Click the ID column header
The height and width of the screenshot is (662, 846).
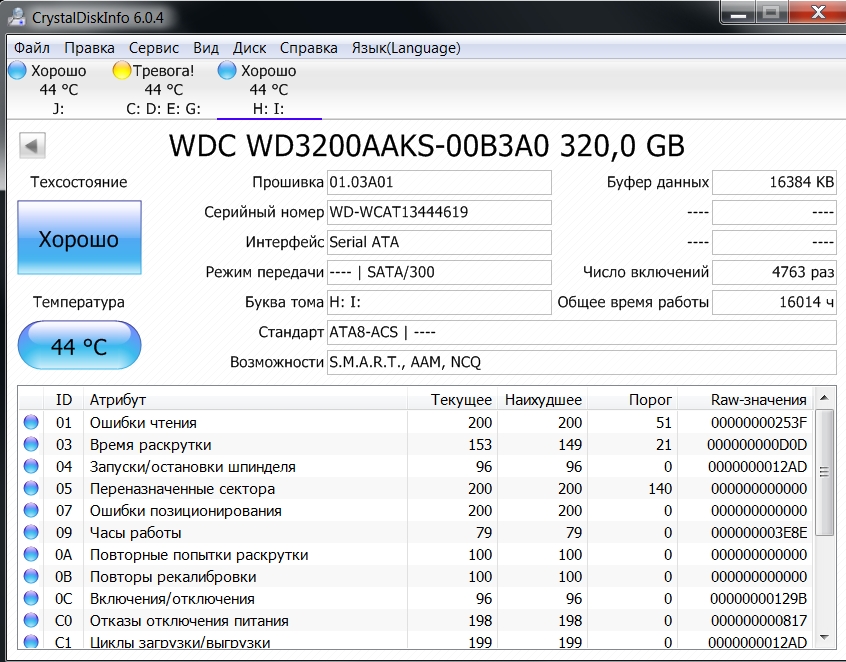(63, 400)
